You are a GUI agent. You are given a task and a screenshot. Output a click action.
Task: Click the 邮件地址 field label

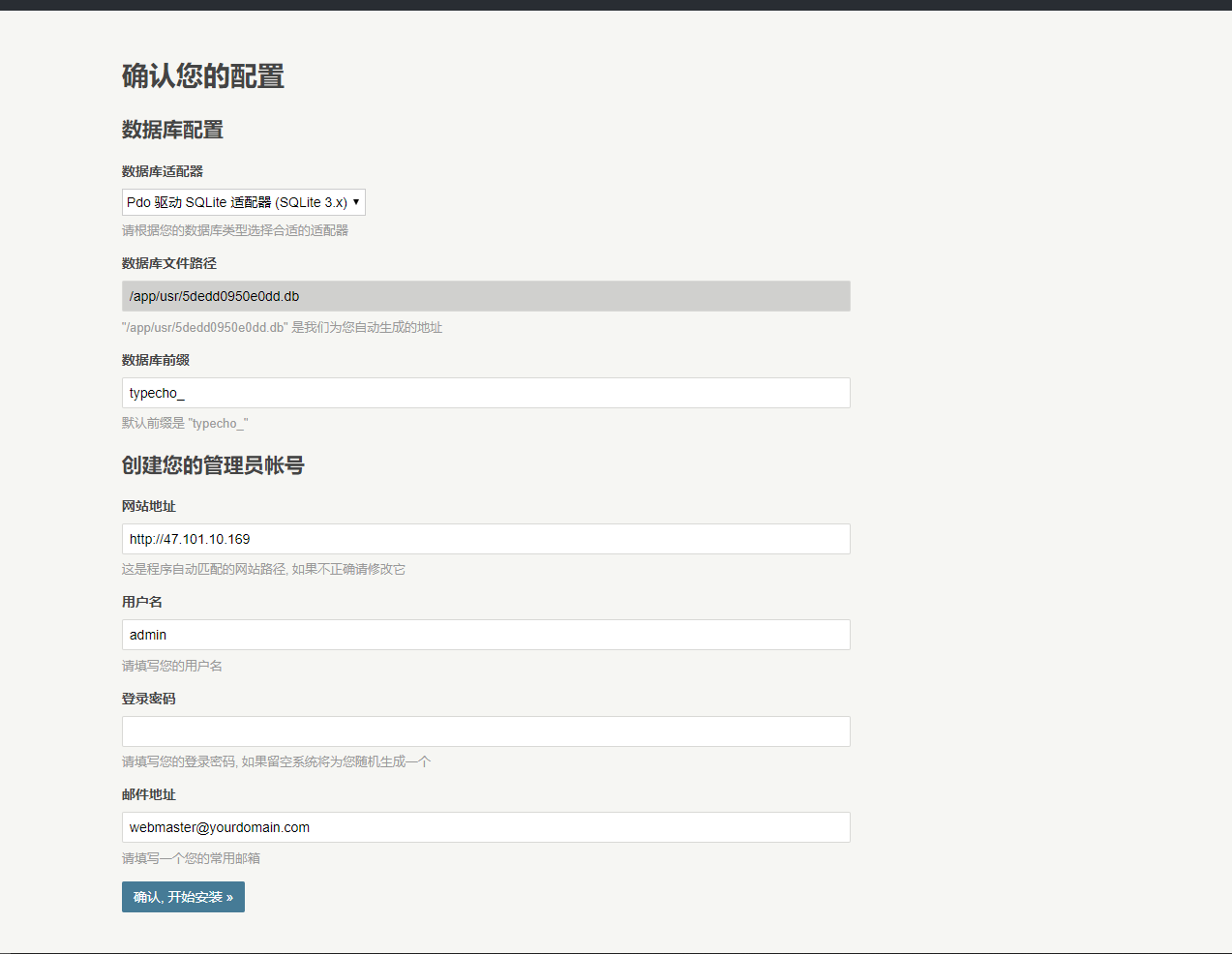pyautogui.click(x=148, y=794)
